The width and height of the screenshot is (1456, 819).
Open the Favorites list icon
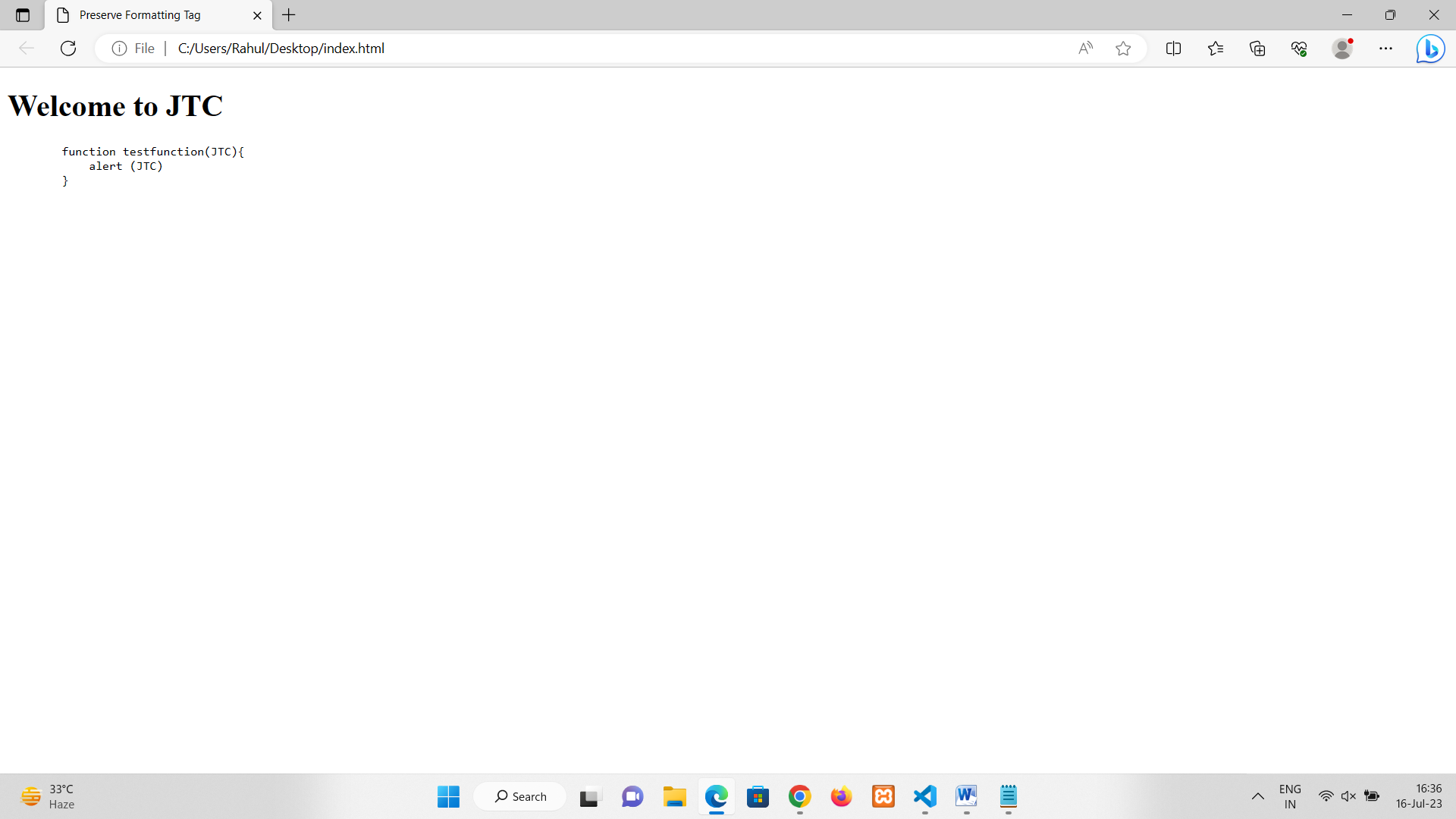(x=1216, y=49)
